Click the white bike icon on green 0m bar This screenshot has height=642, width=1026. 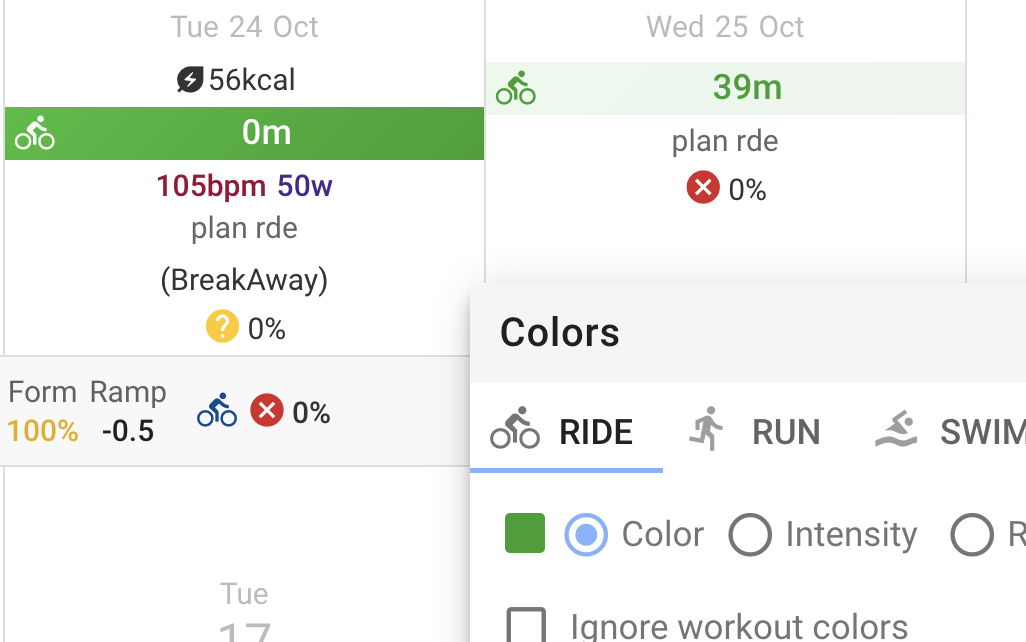(x=35, y=133)
